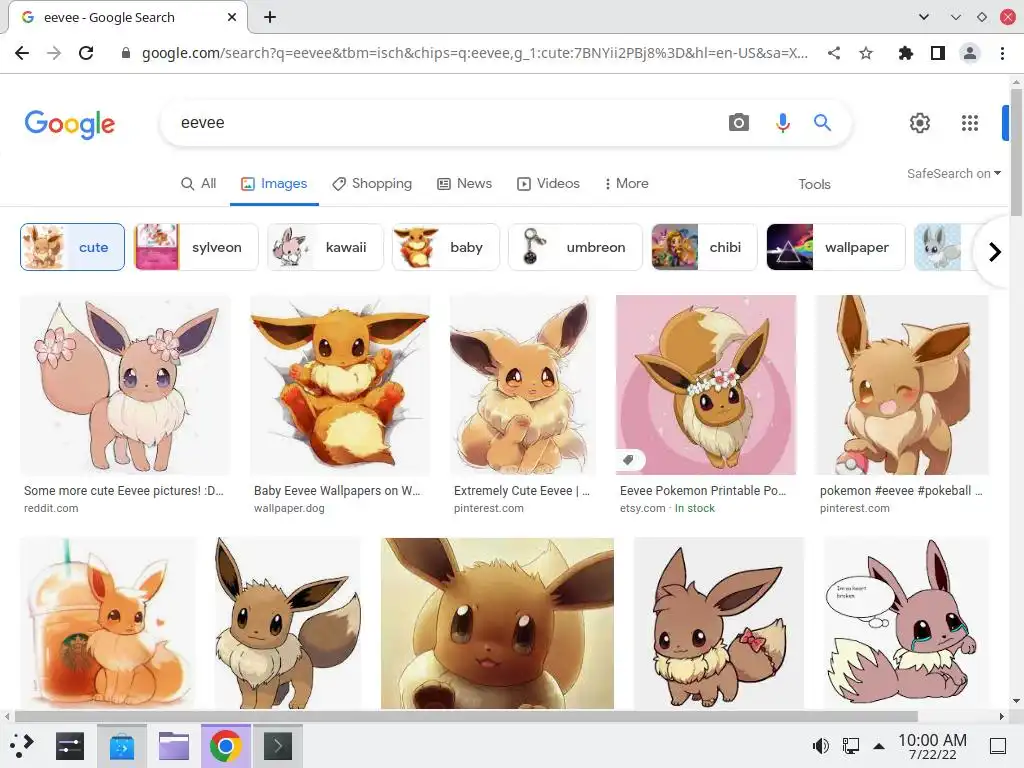Click the page vertical scrollbar
Image resolution: width=1024 pixels, height=768 pixels.
pos(1016,153)
